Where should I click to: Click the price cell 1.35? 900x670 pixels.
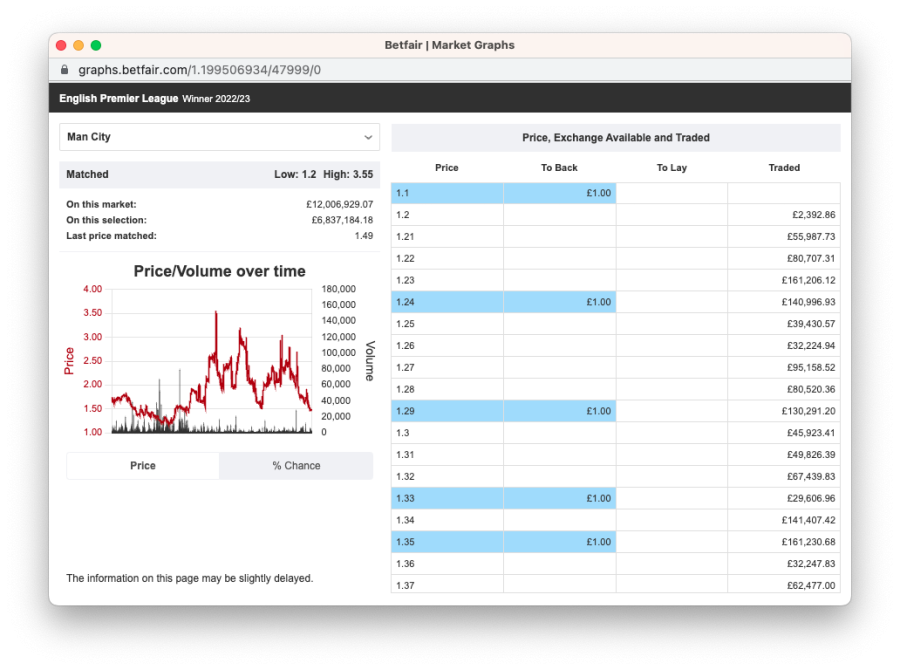pos(448,542)
